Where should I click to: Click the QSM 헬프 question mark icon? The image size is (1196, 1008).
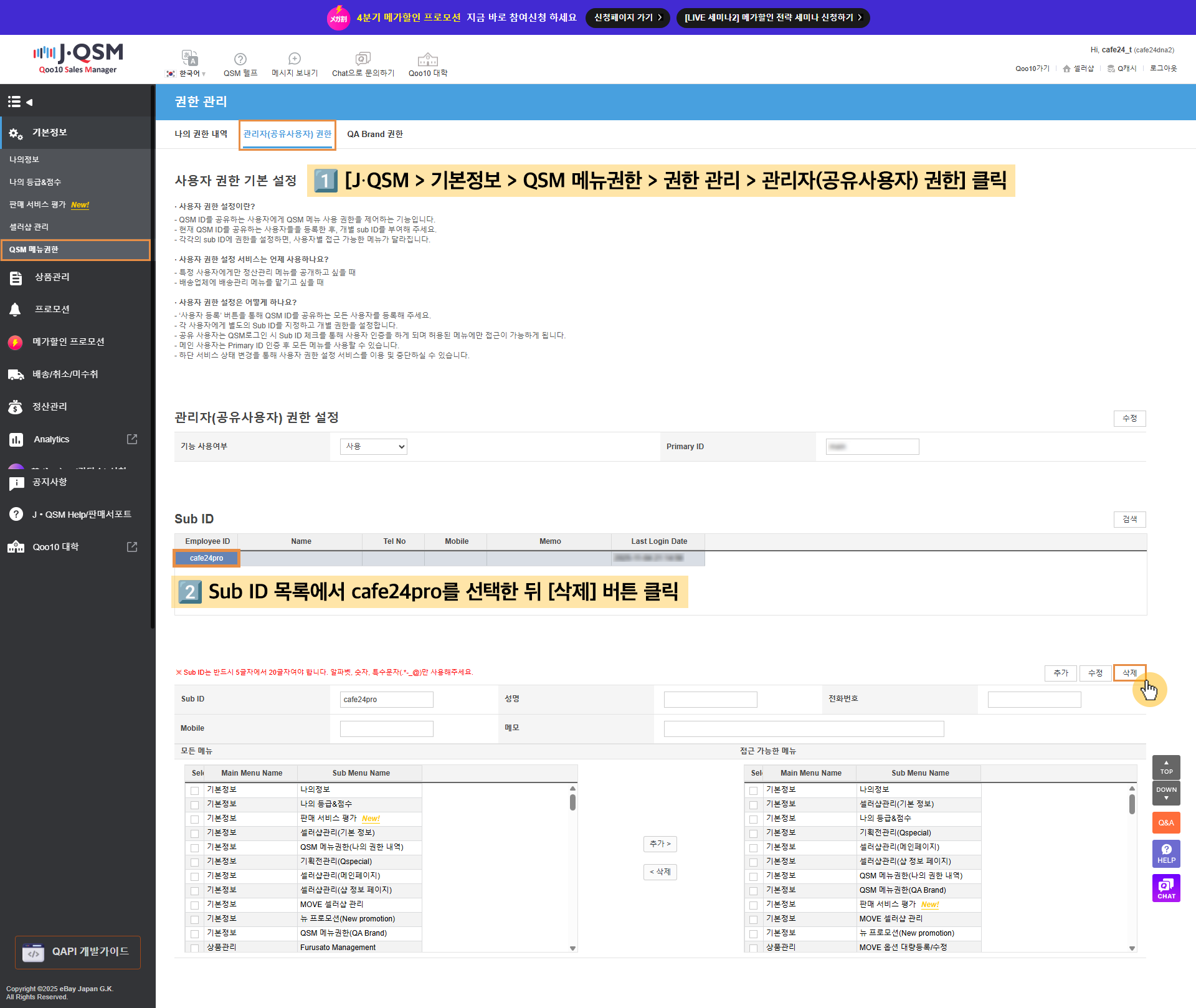click(x=240, y=59)
